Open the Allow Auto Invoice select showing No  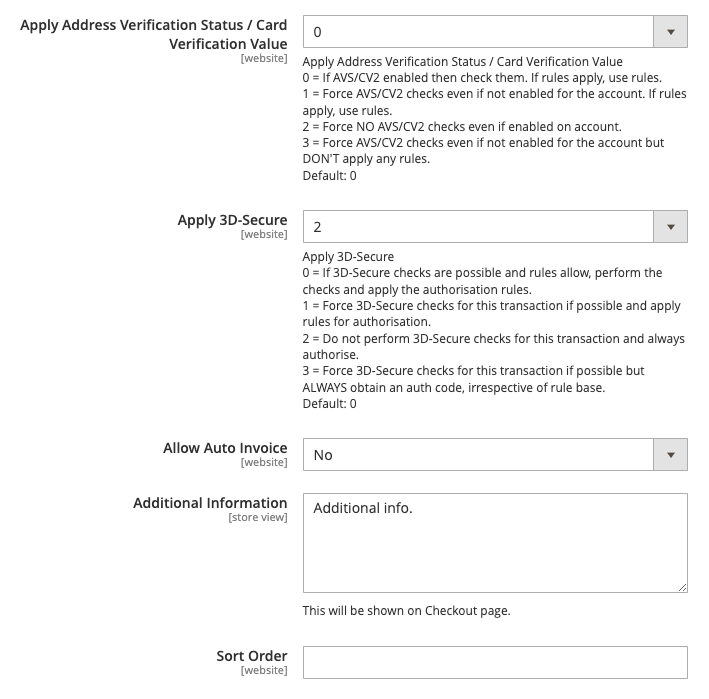(x=495, y=454)
